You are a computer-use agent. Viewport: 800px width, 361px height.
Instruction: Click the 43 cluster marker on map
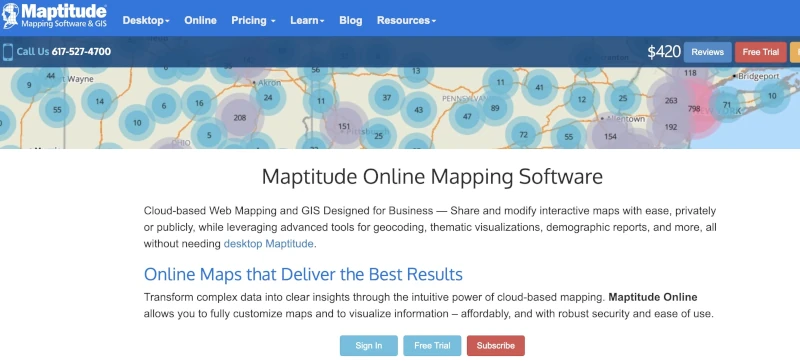click(x=418, y=110)
